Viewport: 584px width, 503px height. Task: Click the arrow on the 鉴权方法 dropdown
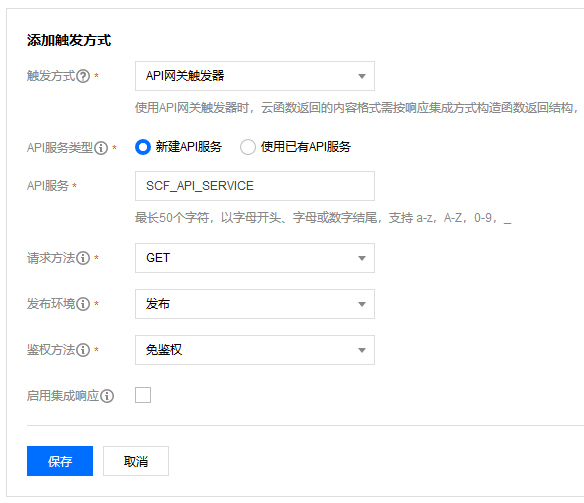[362, 350]
